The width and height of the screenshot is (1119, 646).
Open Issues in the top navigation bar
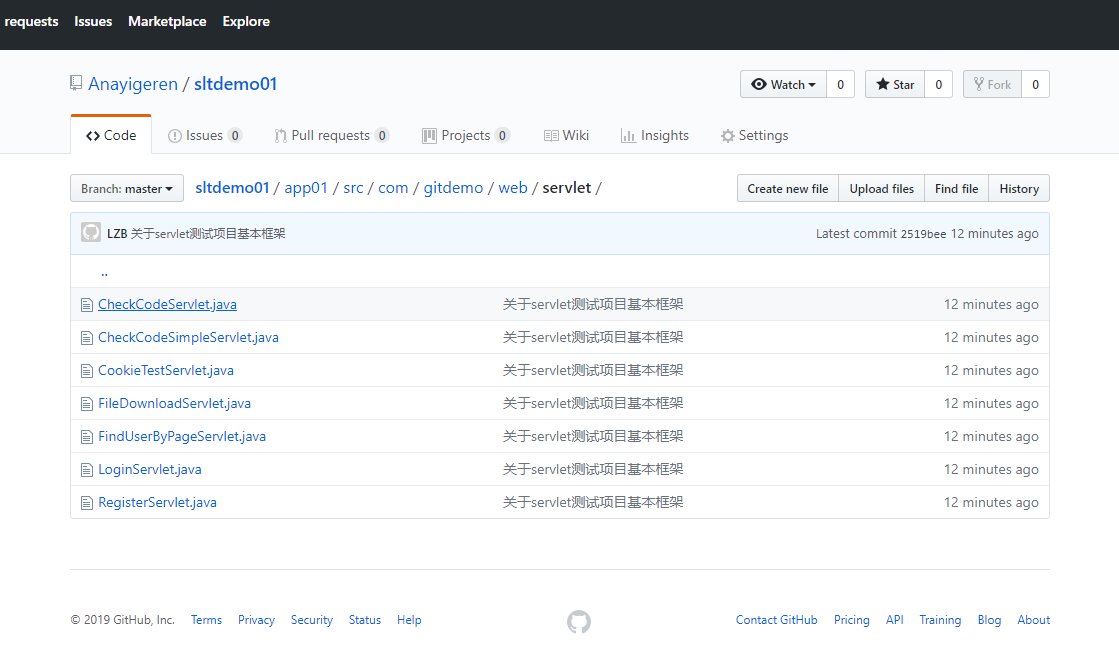pyautogui.click(x=93, y=21)
